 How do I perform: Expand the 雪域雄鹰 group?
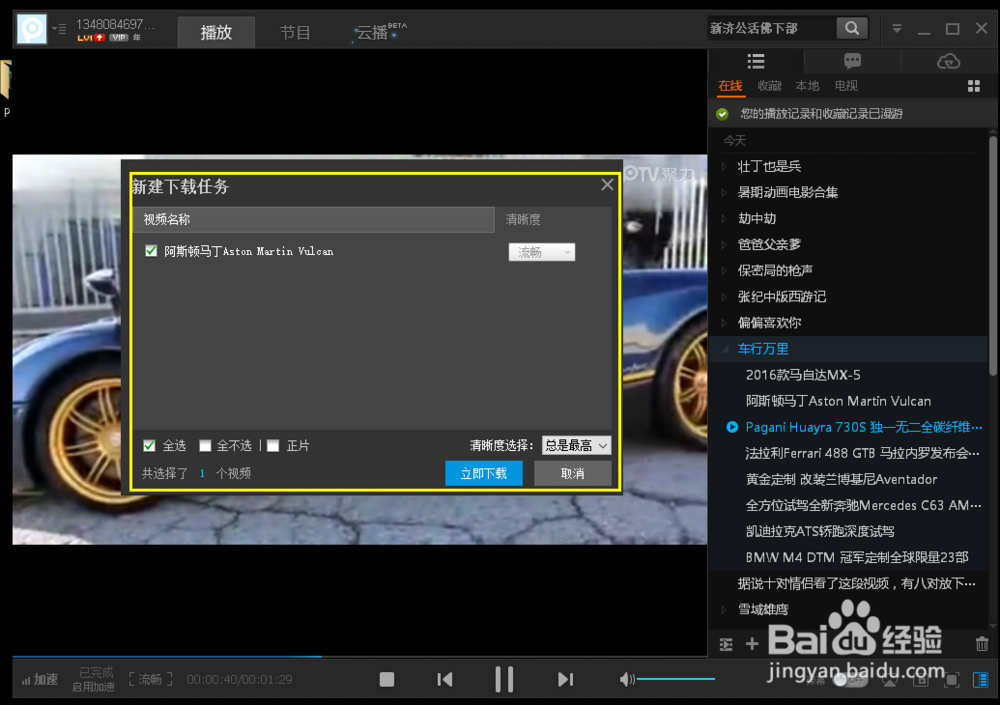point(724,610)
